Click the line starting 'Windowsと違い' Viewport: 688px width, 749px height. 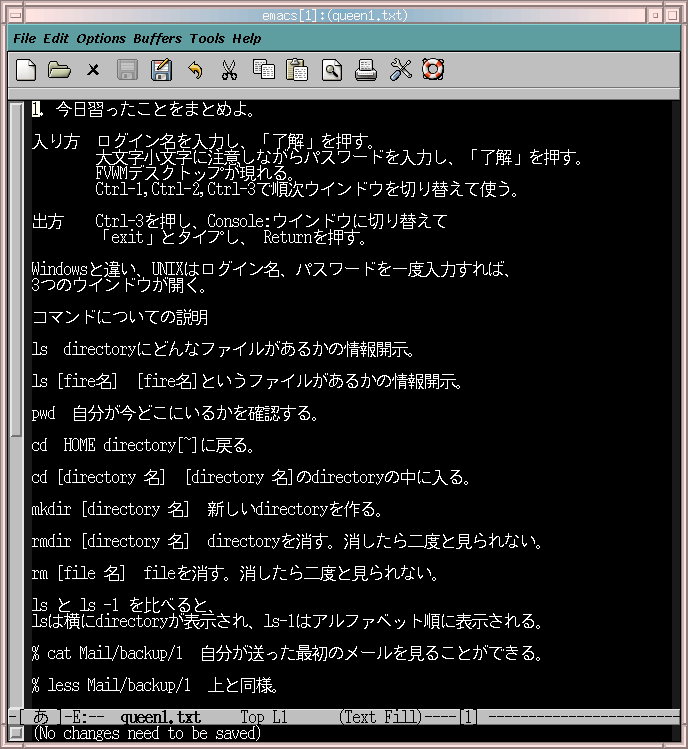[271, 269]
